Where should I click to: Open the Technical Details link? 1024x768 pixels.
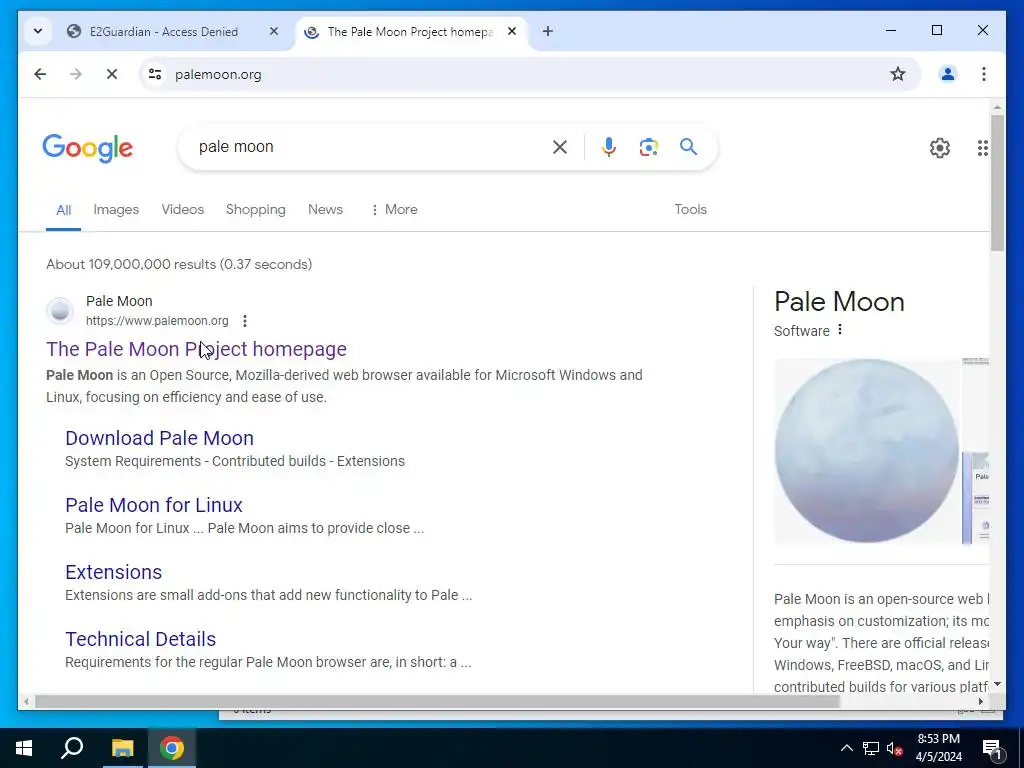[x=140, y=639]
